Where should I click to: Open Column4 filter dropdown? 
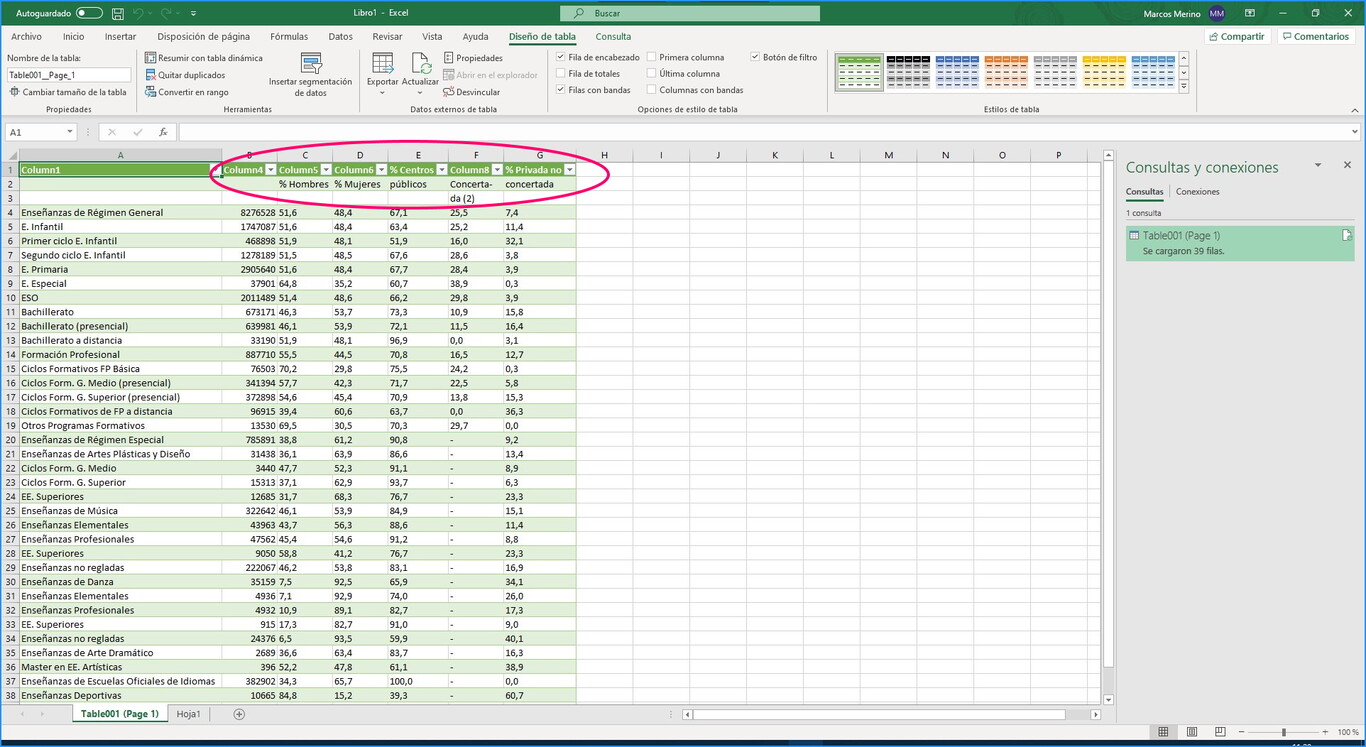(270, 170)
